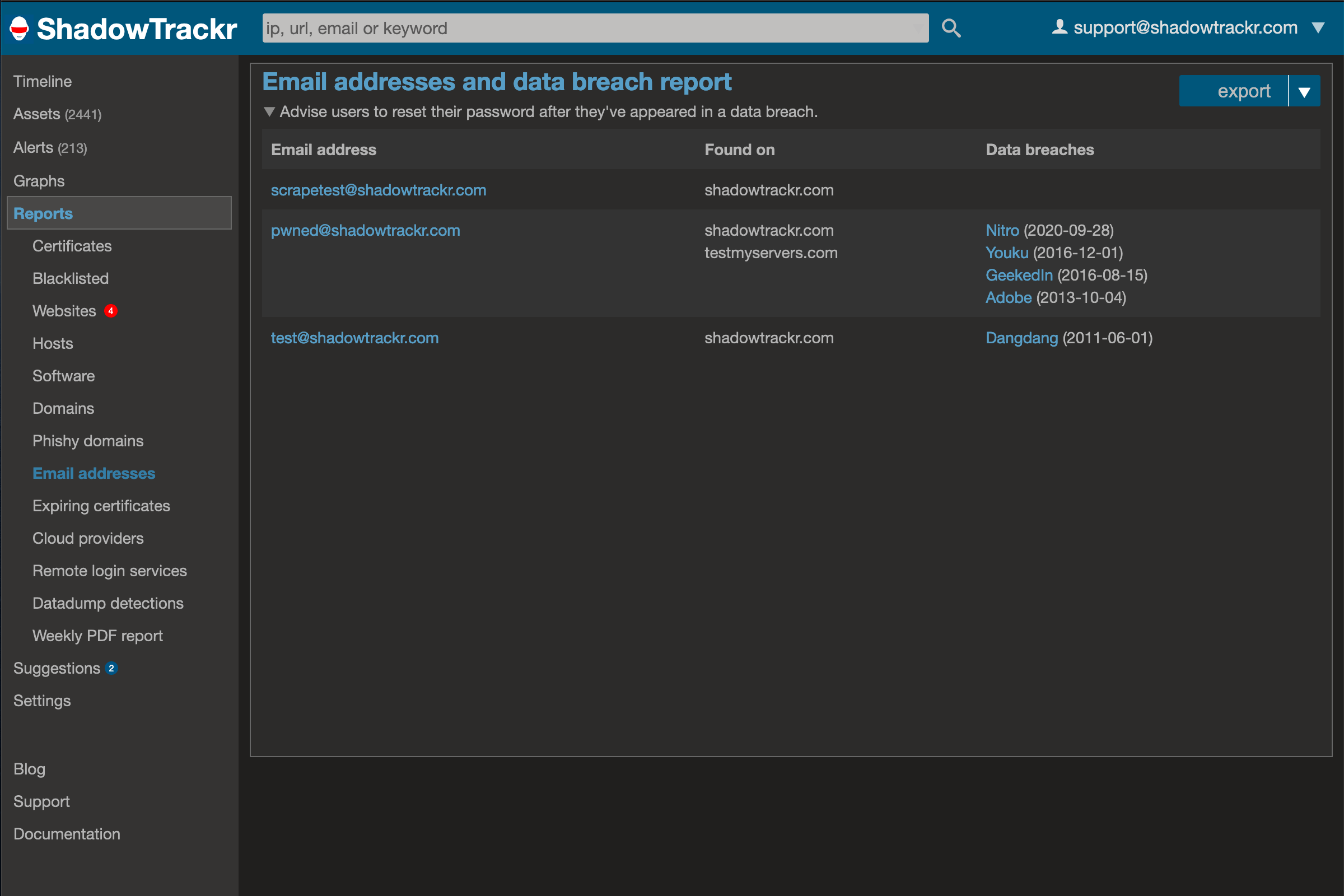Open the account dropdown next to support email
This screenshot has width=1344, height=896.
point(1319,27)
